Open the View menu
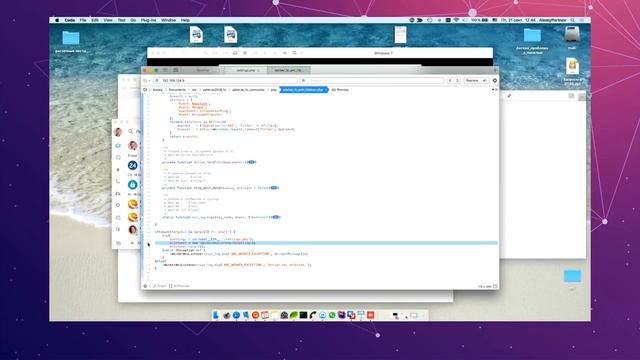Image resolution: width=640 pixels, height=360 pixels. (108, 20)
